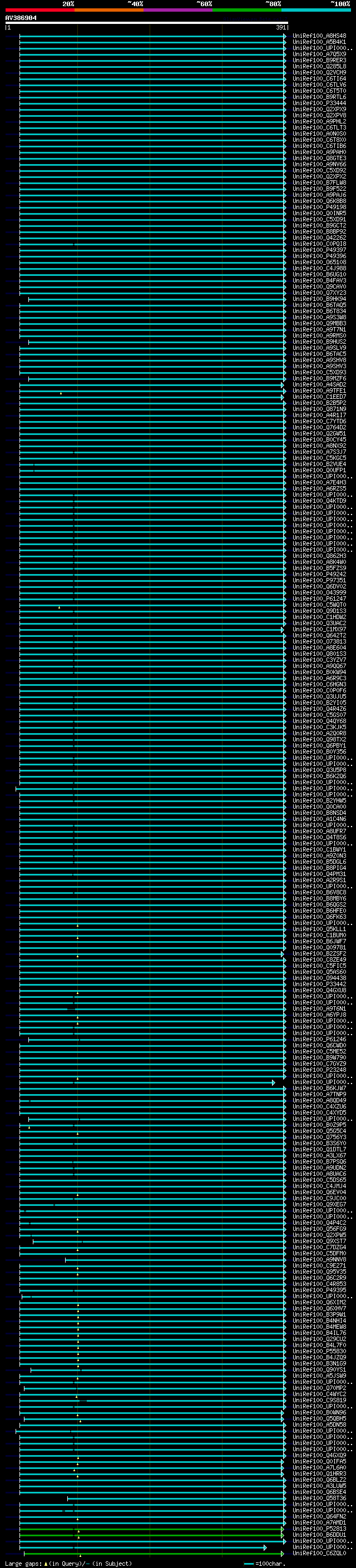Select the UniRef100_Q6K8B8 label

tap(319, 201)
